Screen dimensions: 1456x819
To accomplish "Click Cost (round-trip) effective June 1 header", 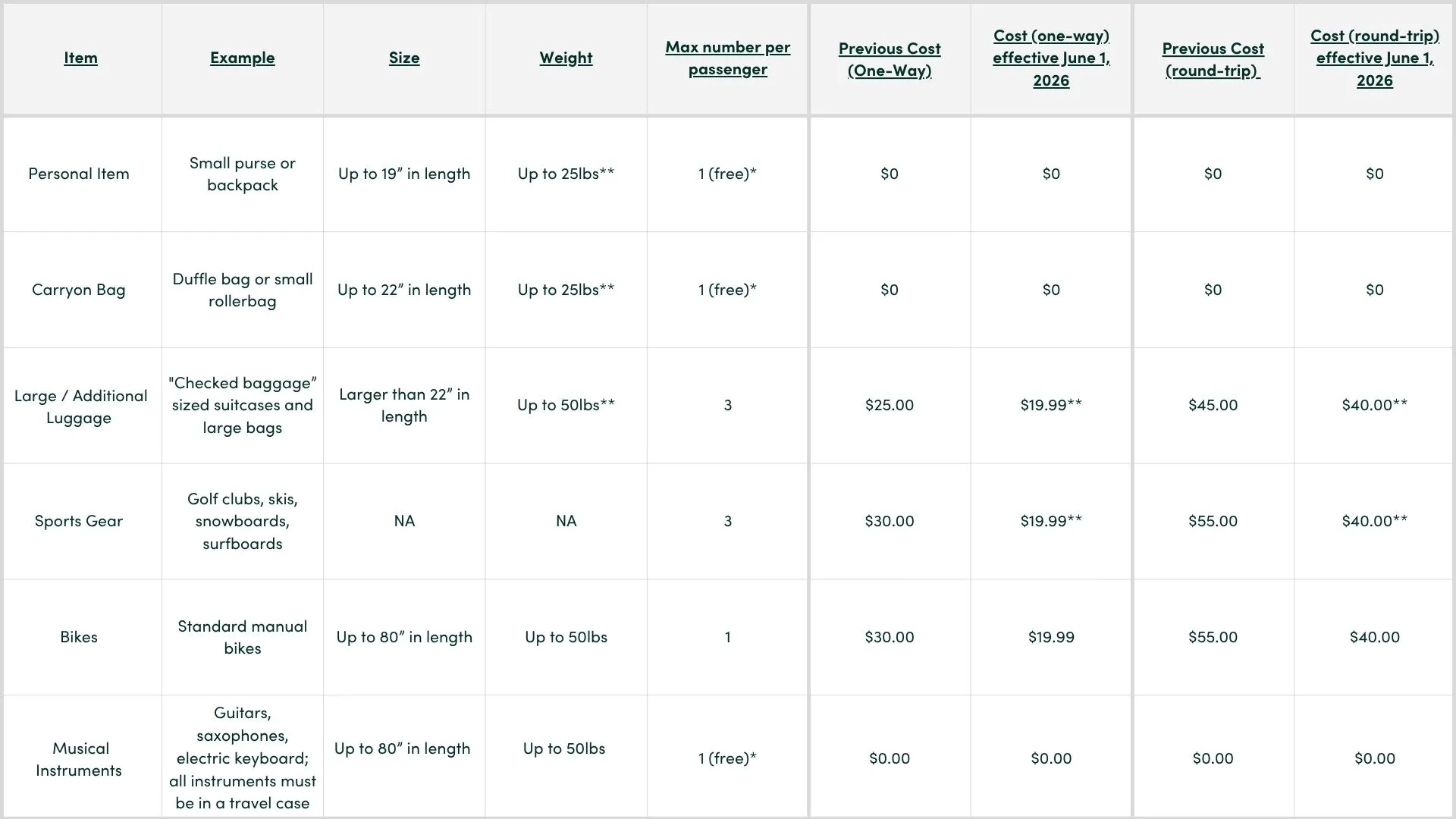I will coord(1375,58).
